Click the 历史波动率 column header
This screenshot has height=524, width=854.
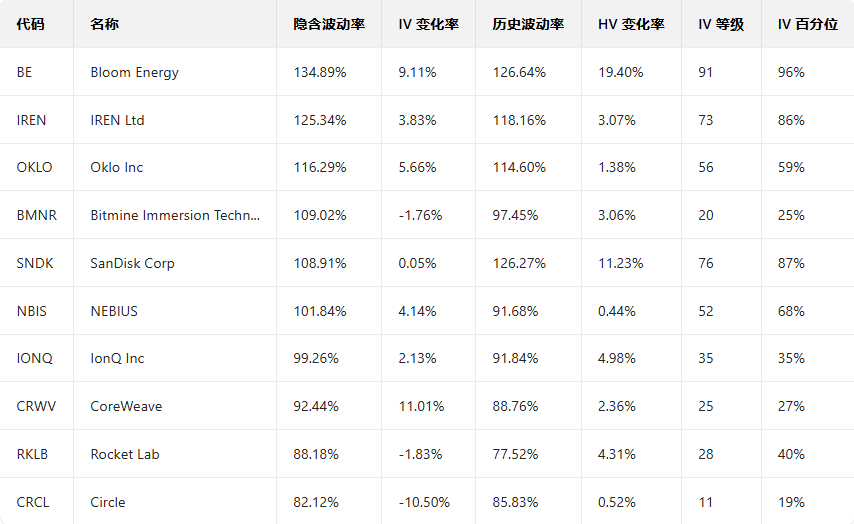pos(528,24)
